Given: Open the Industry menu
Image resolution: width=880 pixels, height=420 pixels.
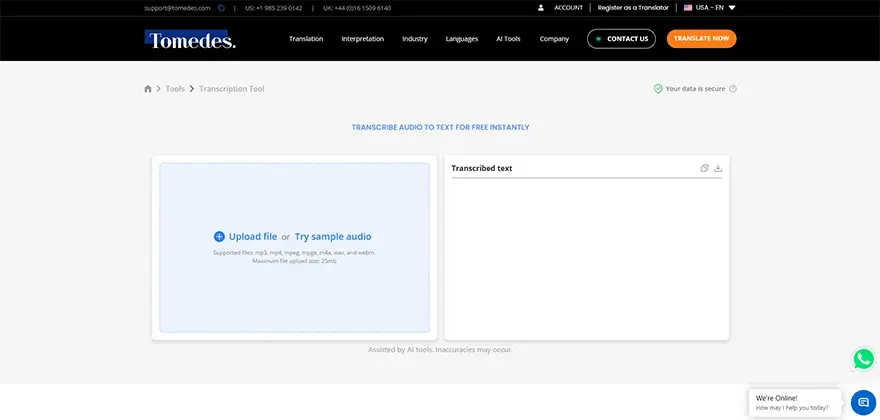Looking at the screenshot, I should coord(415,39).
